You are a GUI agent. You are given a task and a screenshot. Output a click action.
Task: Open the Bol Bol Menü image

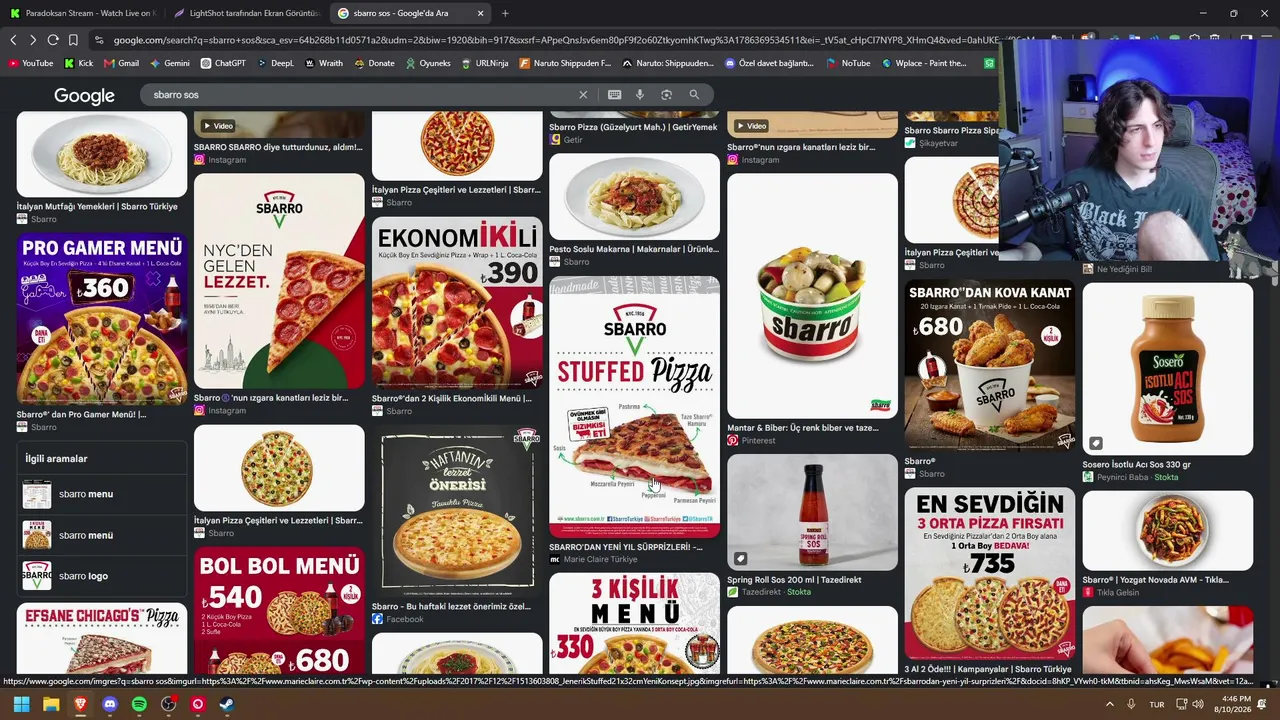tap(279, 611)
